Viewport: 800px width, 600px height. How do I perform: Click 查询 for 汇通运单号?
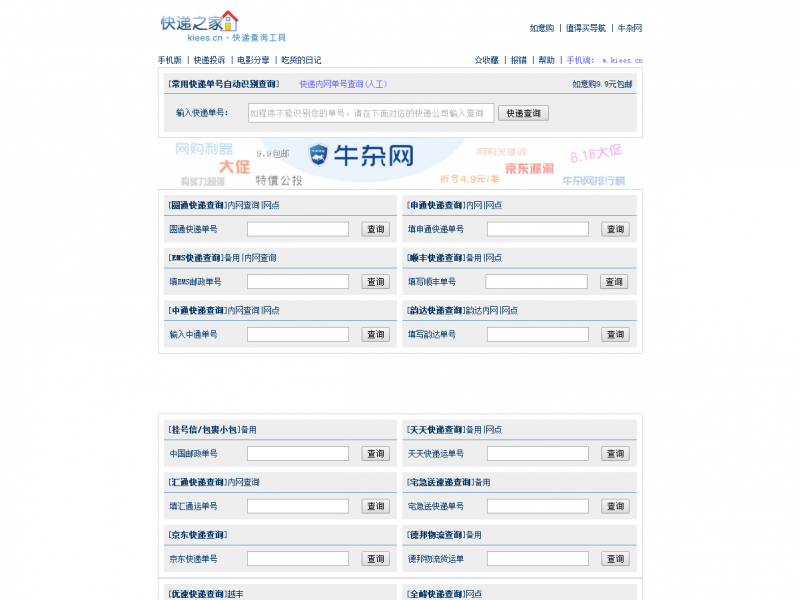376,506
